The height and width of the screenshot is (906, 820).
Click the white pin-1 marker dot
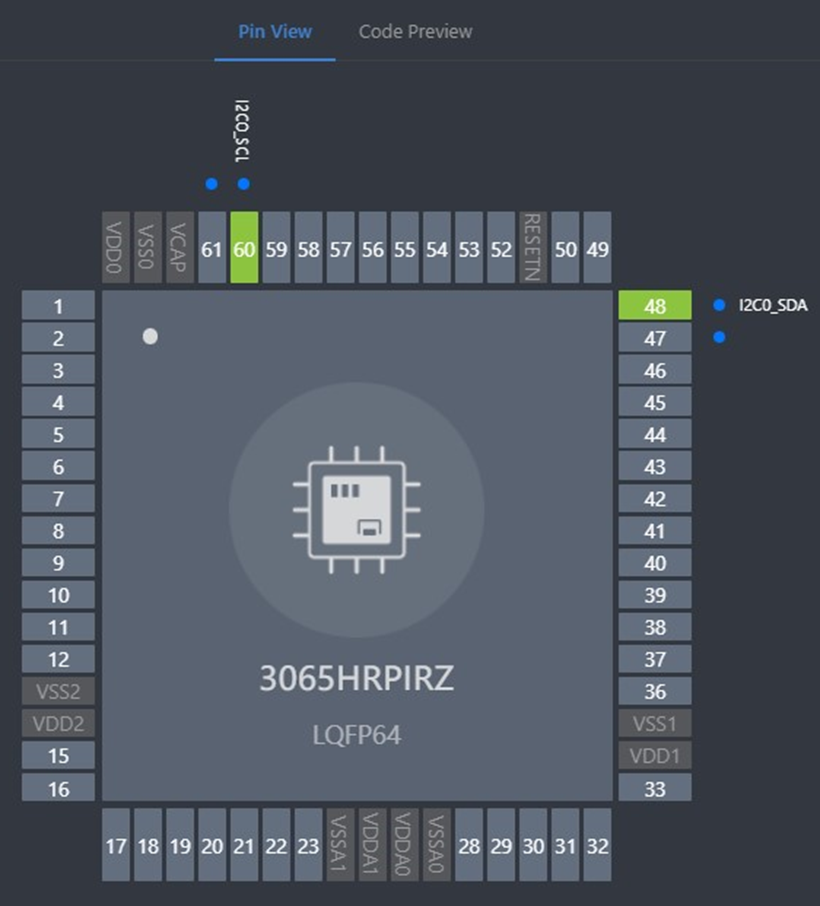(150, 337)
